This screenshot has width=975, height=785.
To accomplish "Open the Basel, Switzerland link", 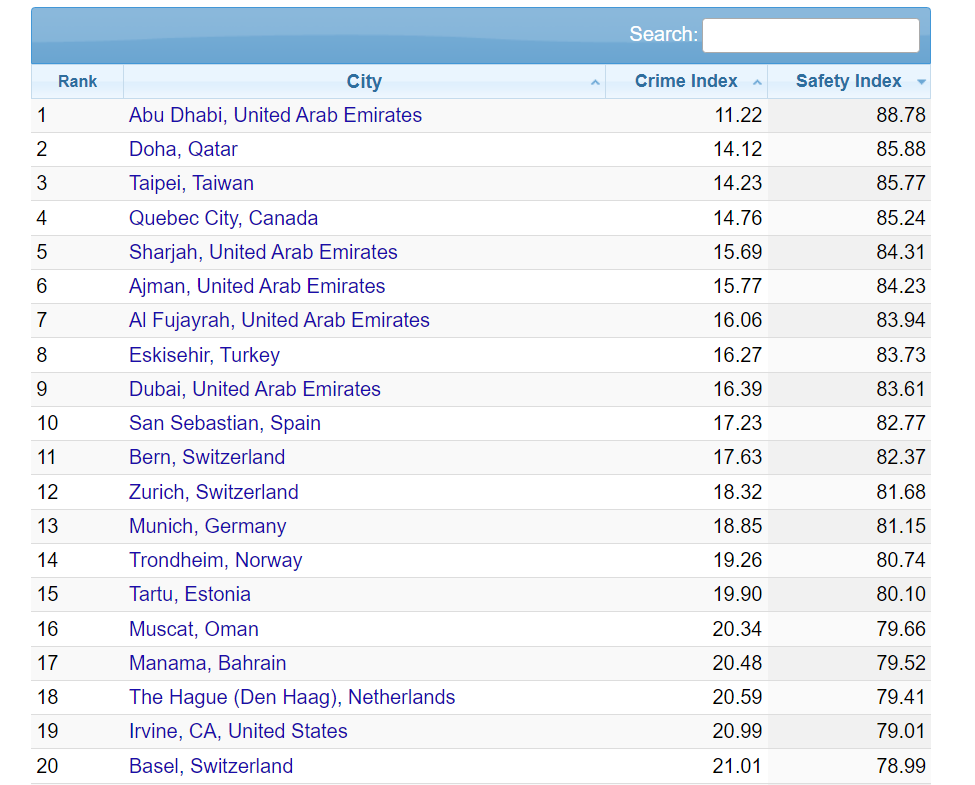I will pos(211,766).
